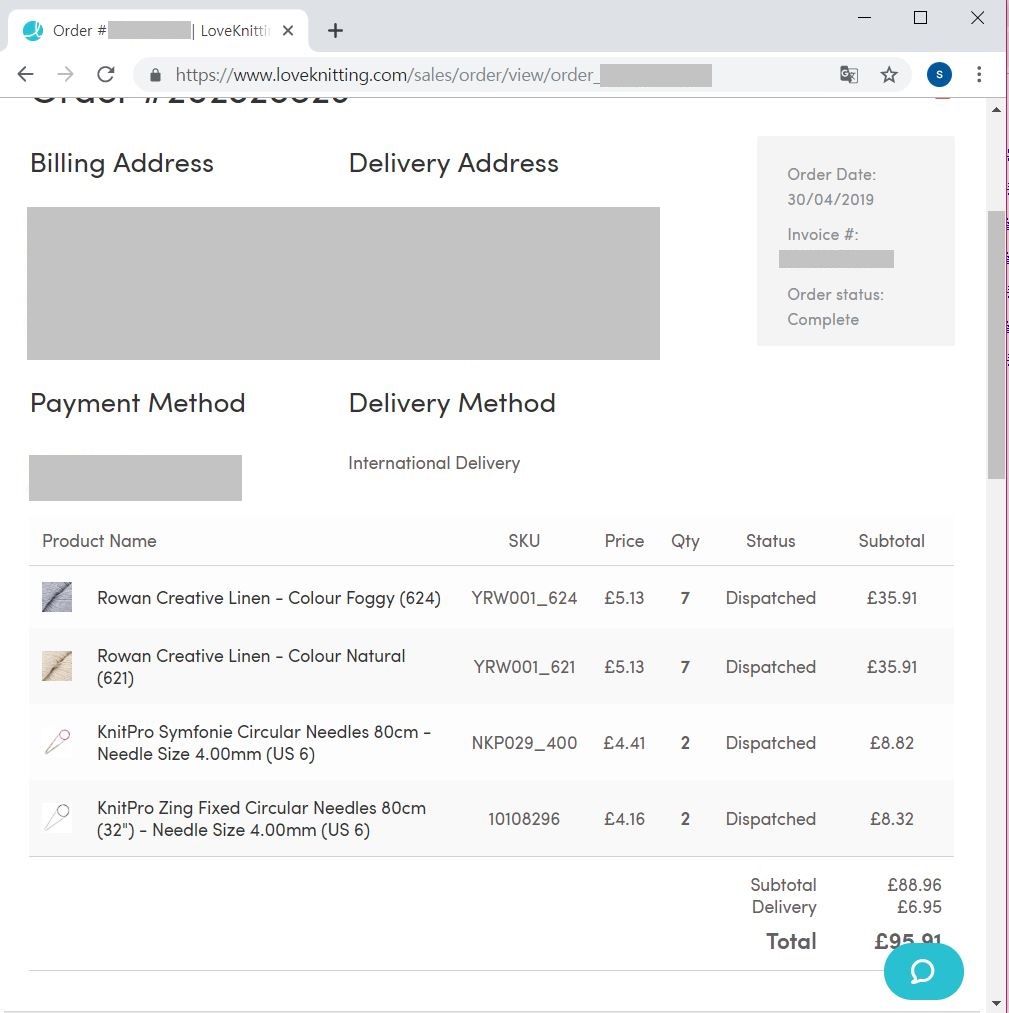Click the Rowan Creative Linen Foggy thumbnail
This screenshot has width=1009, height=1013.
click(57, 597)
